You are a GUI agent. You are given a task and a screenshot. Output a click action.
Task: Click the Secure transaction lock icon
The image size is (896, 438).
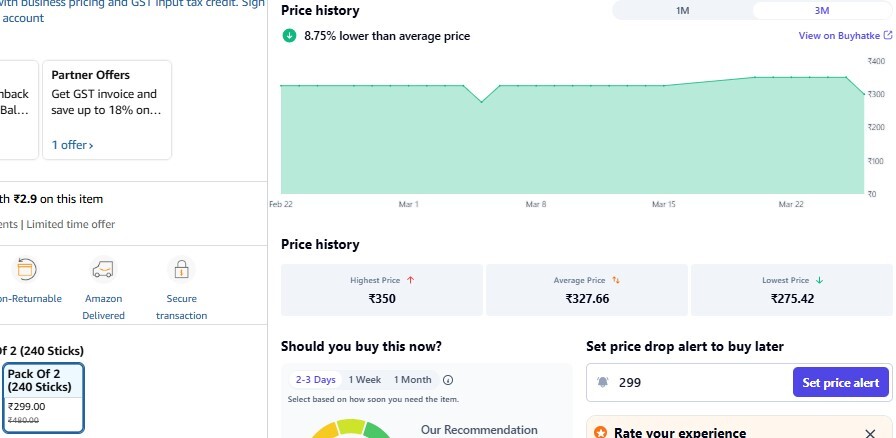(x=181, y=269)
